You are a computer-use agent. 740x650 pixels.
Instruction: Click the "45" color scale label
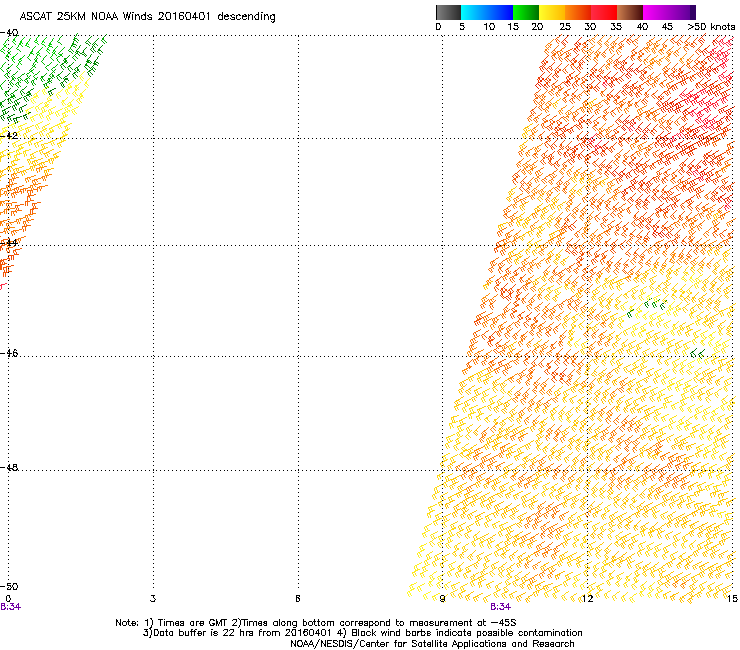tap(667, 27)
